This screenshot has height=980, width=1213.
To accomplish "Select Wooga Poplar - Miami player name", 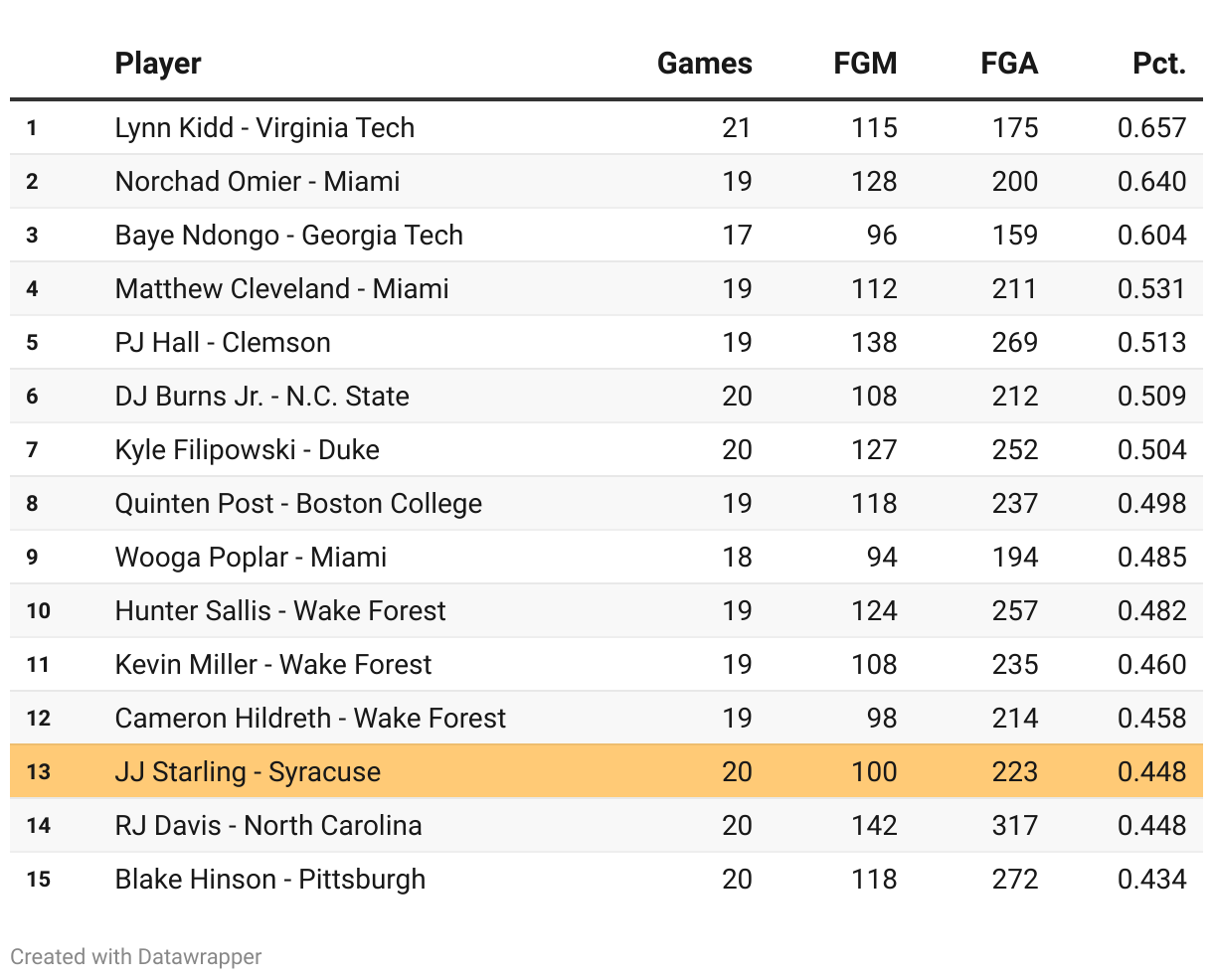I will pos(251,558).
